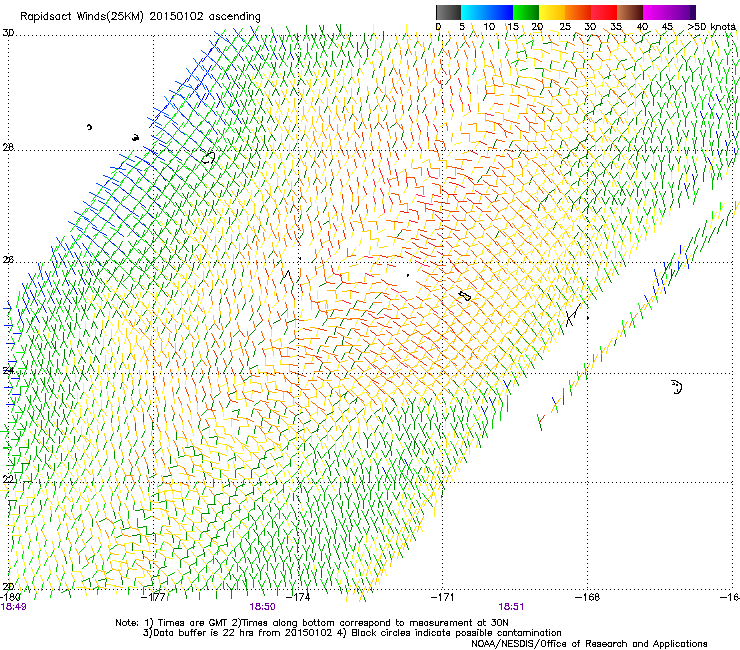
Task: Click the gray 0-5 knots color swatch
Action: click(x=448, y=12)
